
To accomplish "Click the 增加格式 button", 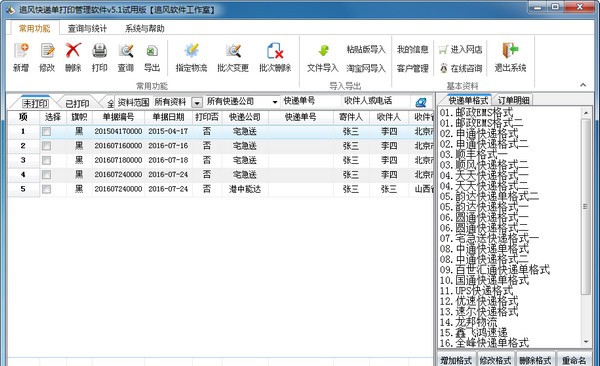I will pyautogui.click(x=456, y=360).
